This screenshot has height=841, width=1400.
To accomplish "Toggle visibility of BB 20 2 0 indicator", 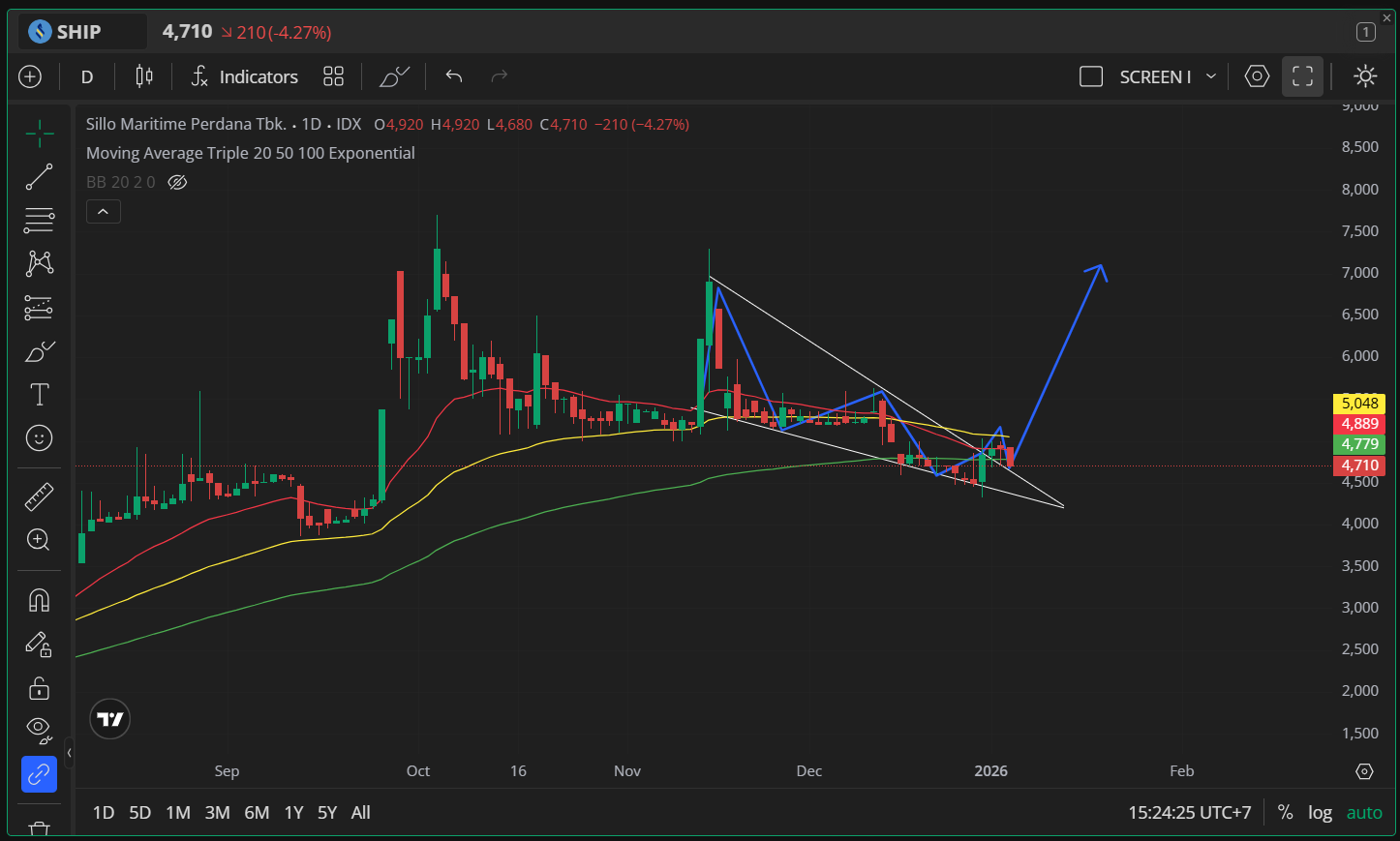I will click(x=177, y=182).
